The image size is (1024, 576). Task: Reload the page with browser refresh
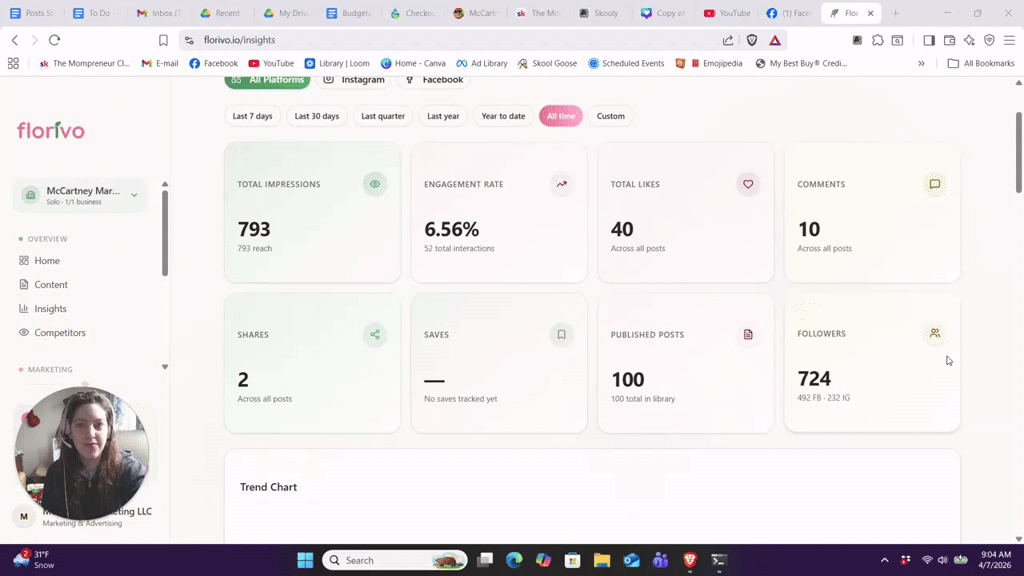click(55, 40)
